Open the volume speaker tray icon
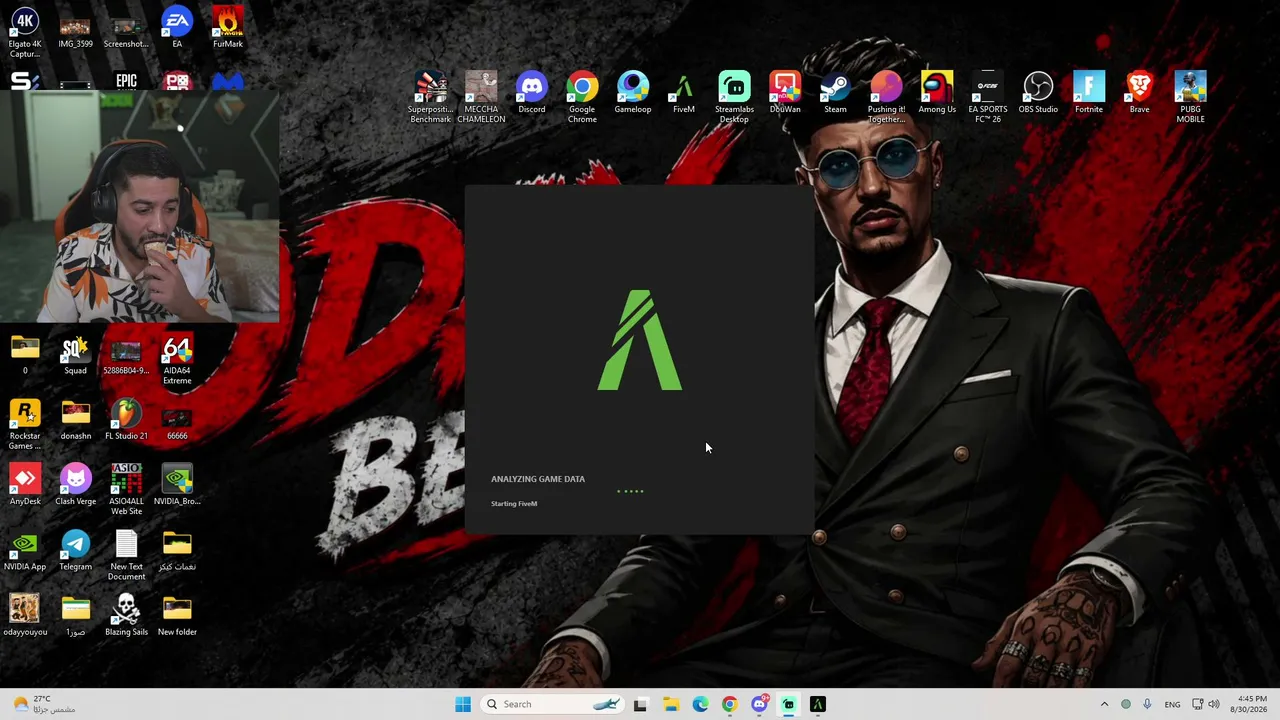 [x=1214, y=704]
